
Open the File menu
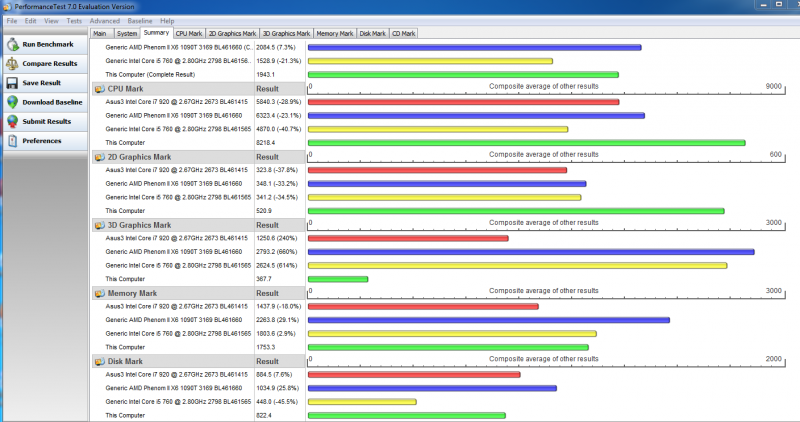pos(11,20)
